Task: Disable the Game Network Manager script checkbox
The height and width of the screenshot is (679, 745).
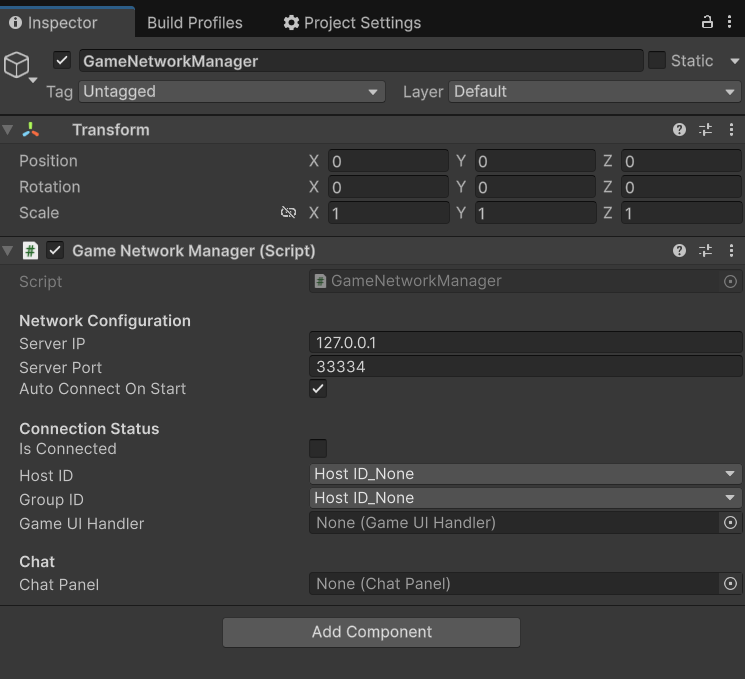Action: [x=55, y=250]
